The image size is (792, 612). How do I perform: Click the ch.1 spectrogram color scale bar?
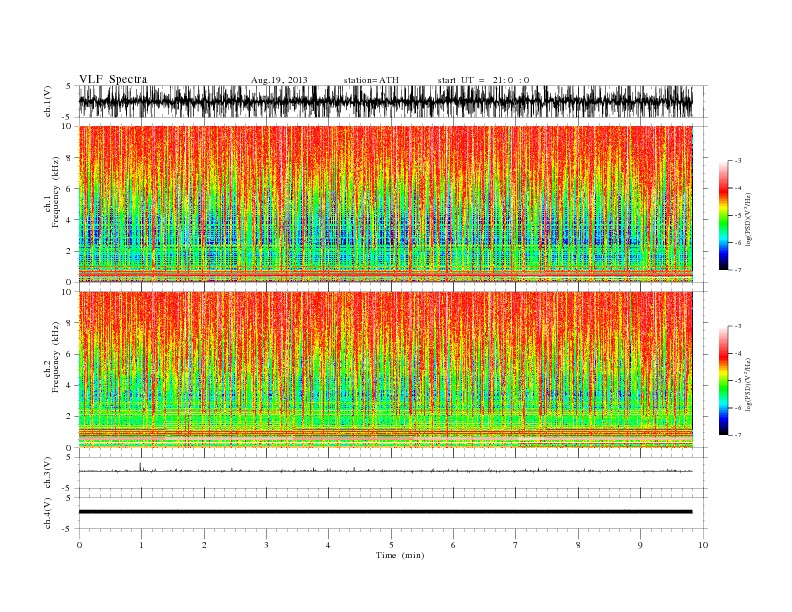tap(723, 215)
